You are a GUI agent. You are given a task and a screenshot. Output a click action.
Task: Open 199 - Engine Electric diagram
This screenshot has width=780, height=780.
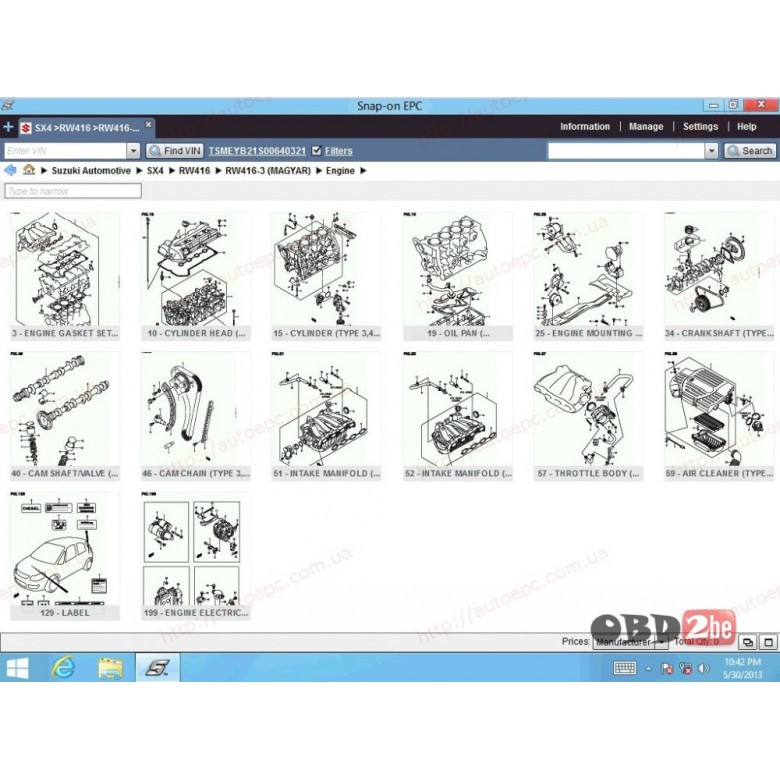click(195, 556)
